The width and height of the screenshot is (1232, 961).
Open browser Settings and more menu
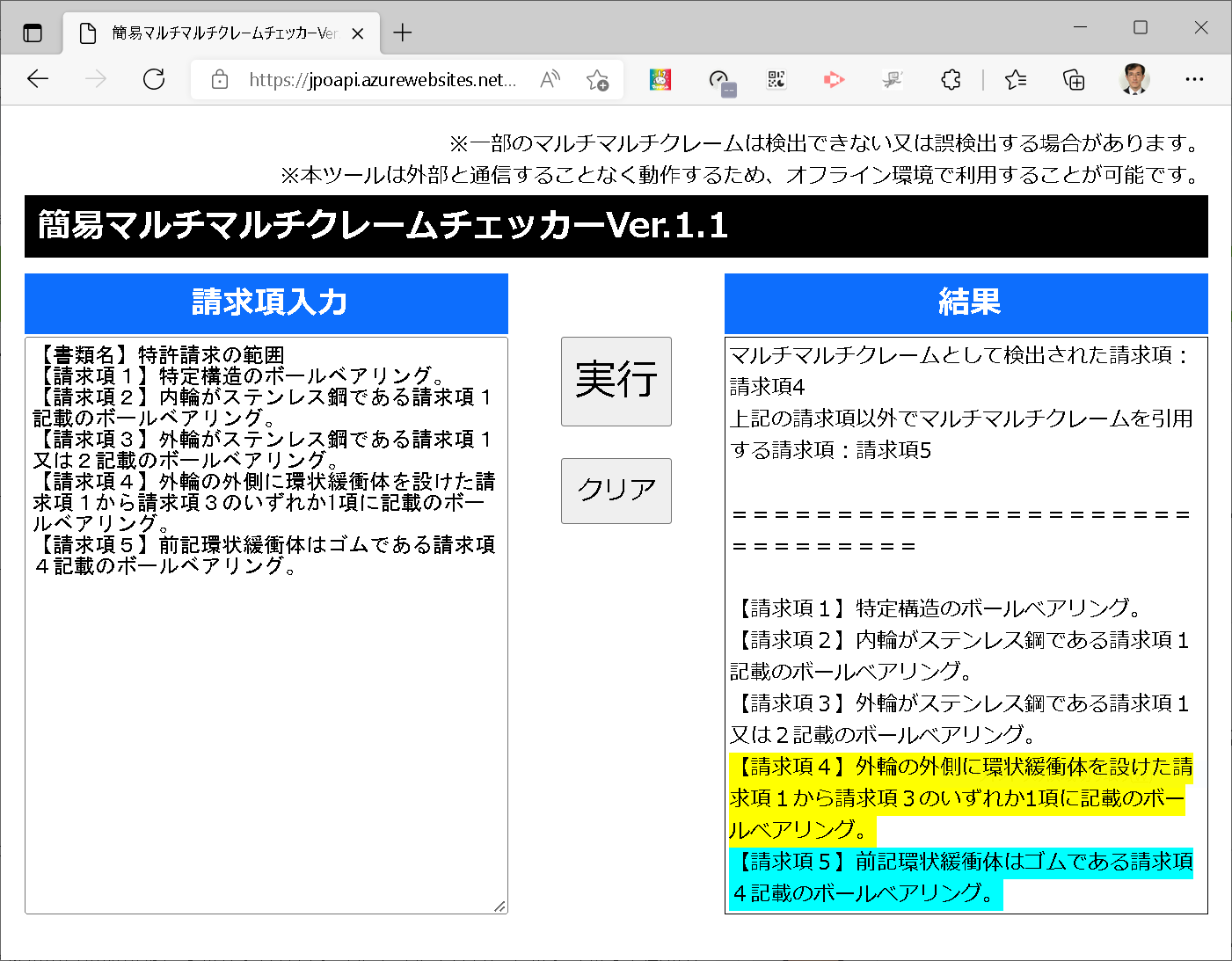(x=1194, y=79)
